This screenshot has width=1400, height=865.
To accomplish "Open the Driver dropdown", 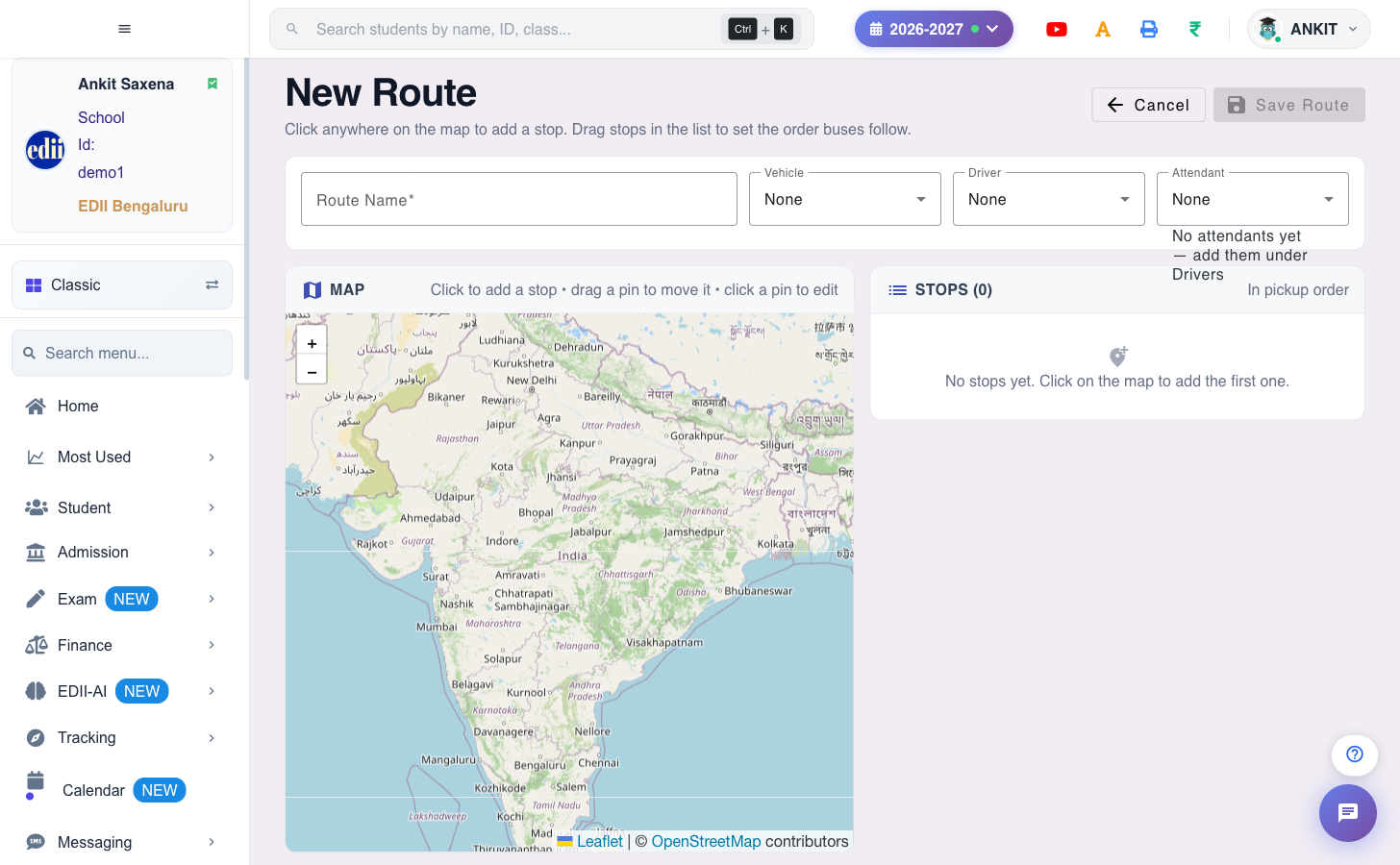I will (1049, 199).
